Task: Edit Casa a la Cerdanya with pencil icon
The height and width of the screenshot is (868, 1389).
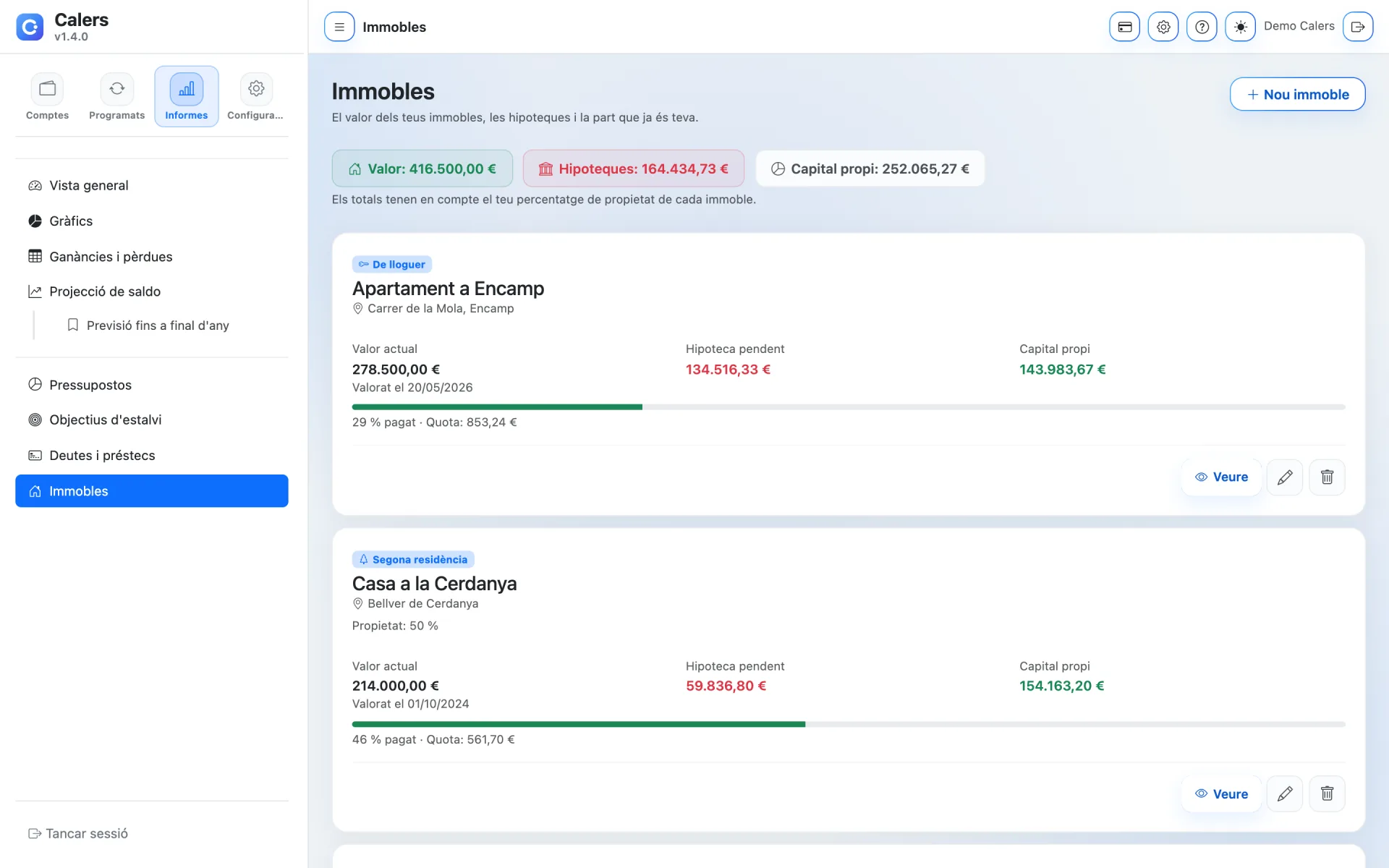Action: click(1285, 794)
